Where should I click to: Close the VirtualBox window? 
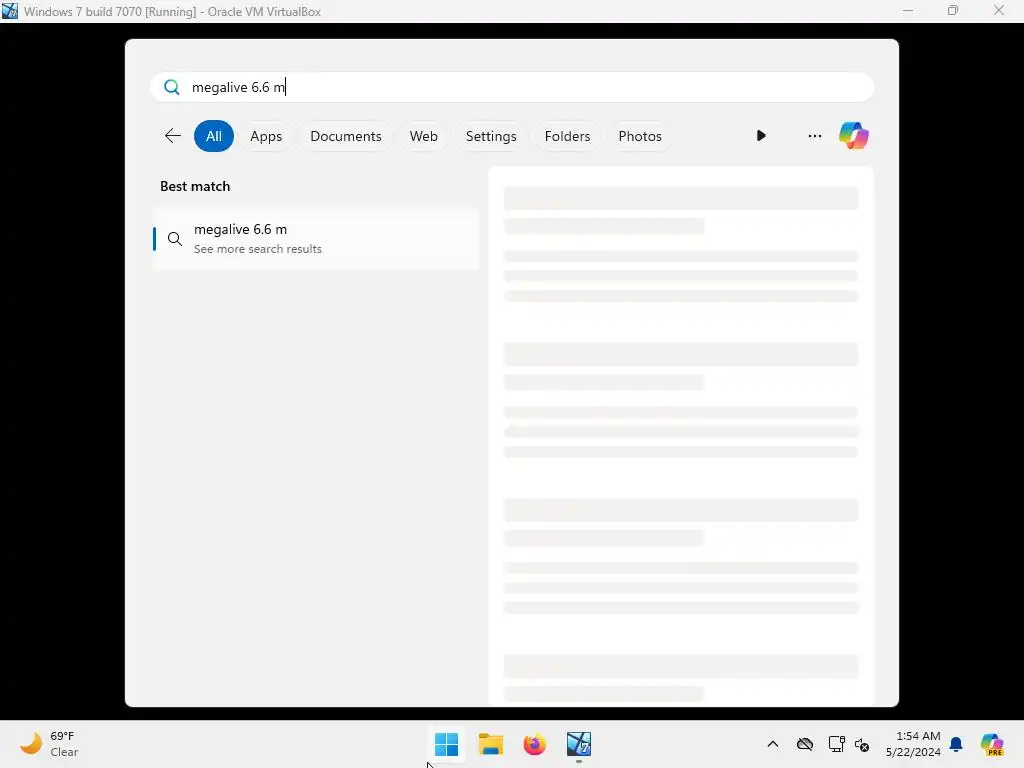pos(999,11)
